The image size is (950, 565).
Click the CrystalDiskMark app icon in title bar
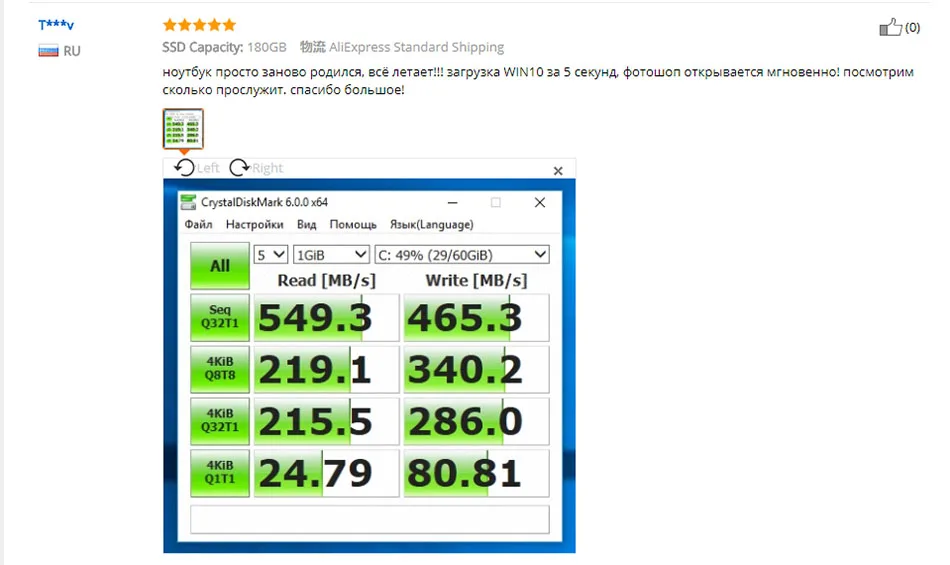188,202
